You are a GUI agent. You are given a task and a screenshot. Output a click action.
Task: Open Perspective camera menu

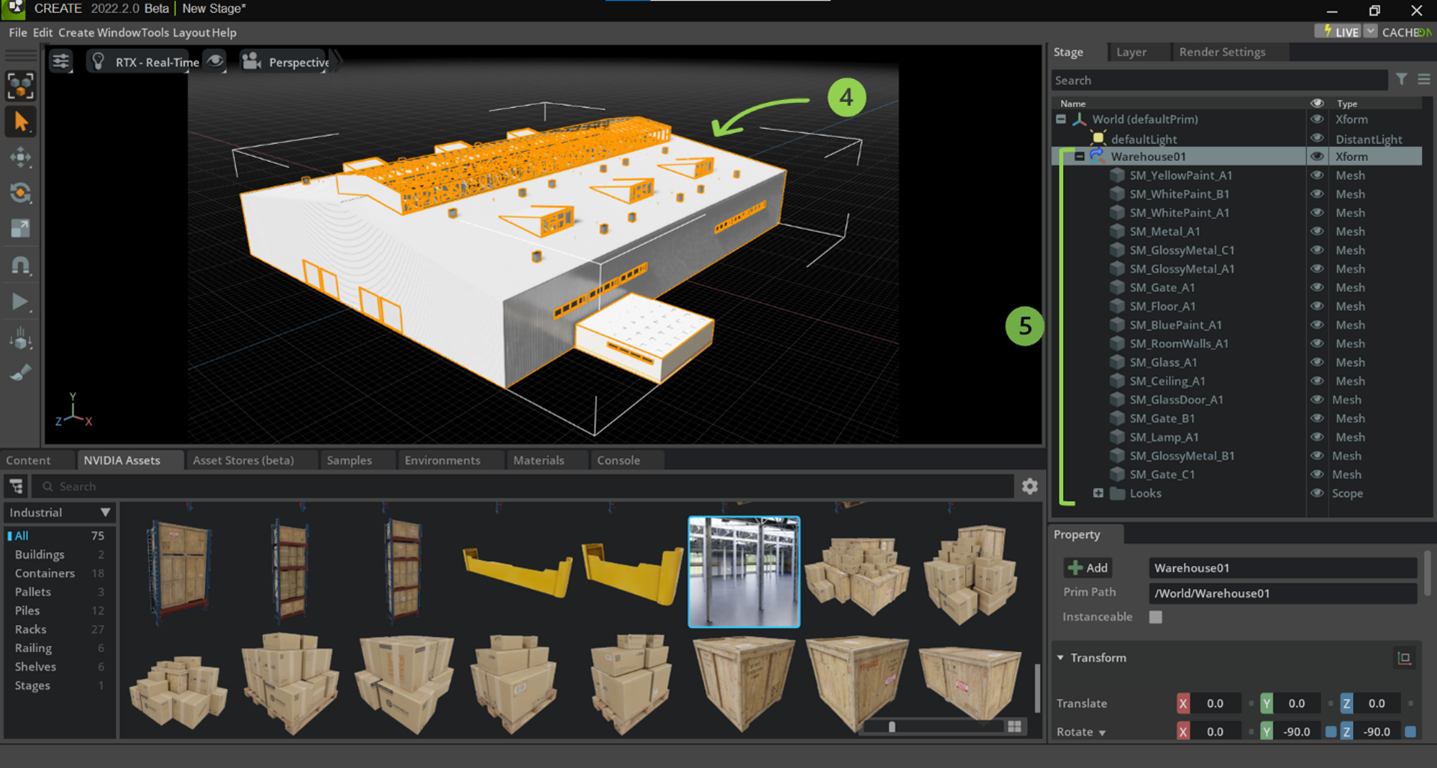[286, 62]
